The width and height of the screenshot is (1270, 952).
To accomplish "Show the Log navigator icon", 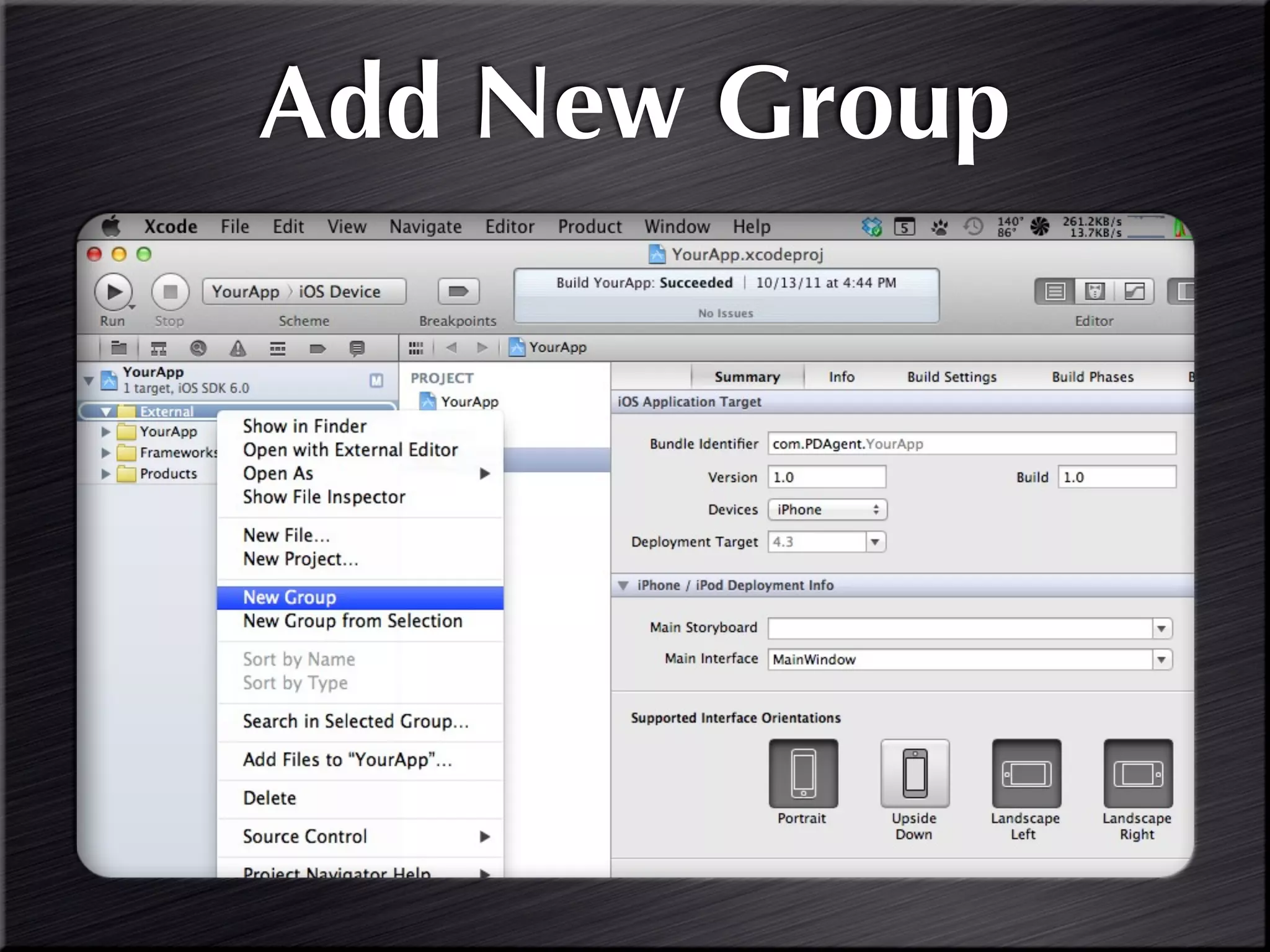I will click(357, 348).
